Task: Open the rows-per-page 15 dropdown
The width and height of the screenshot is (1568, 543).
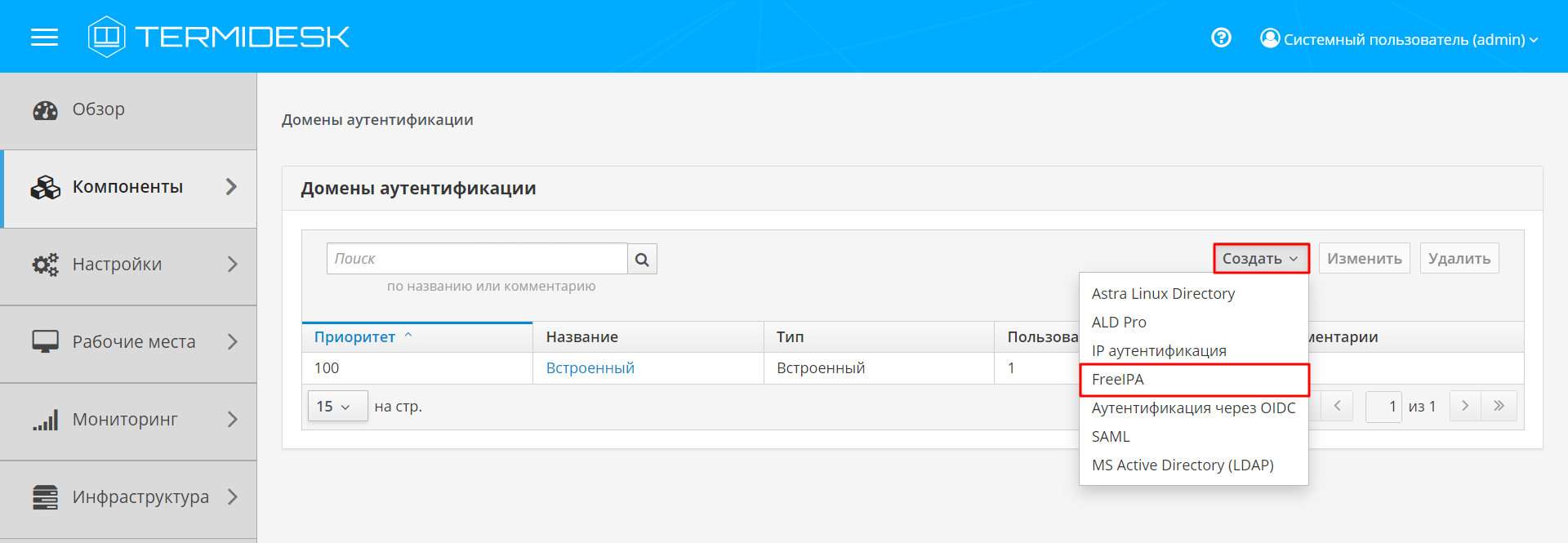Action: click(336, 406)
